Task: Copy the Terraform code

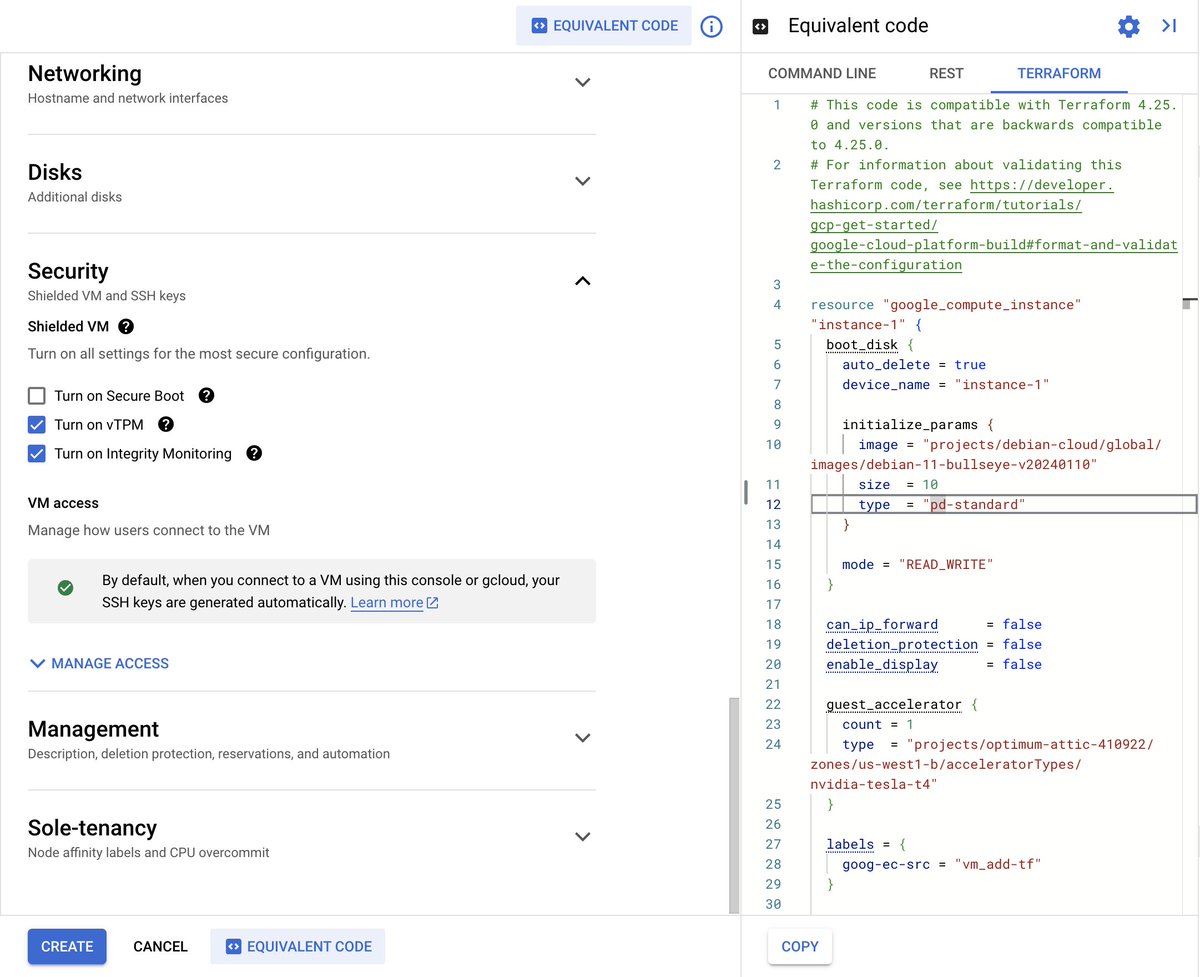Action: 800,946
